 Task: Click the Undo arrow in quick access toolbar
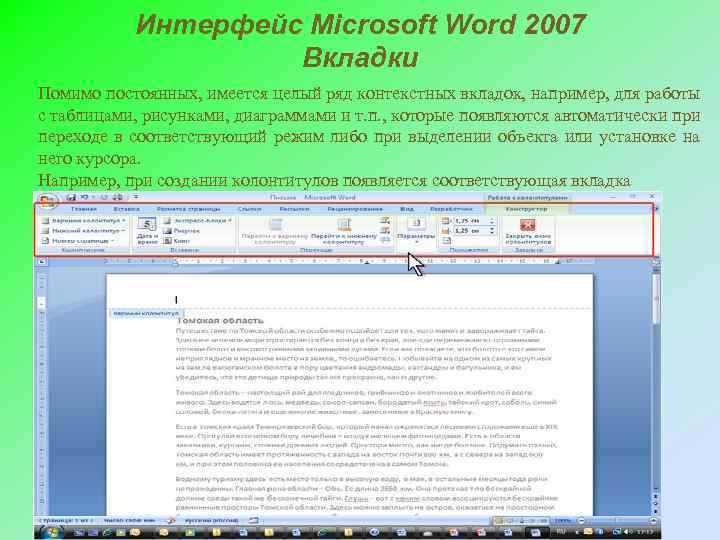(84, 197)
